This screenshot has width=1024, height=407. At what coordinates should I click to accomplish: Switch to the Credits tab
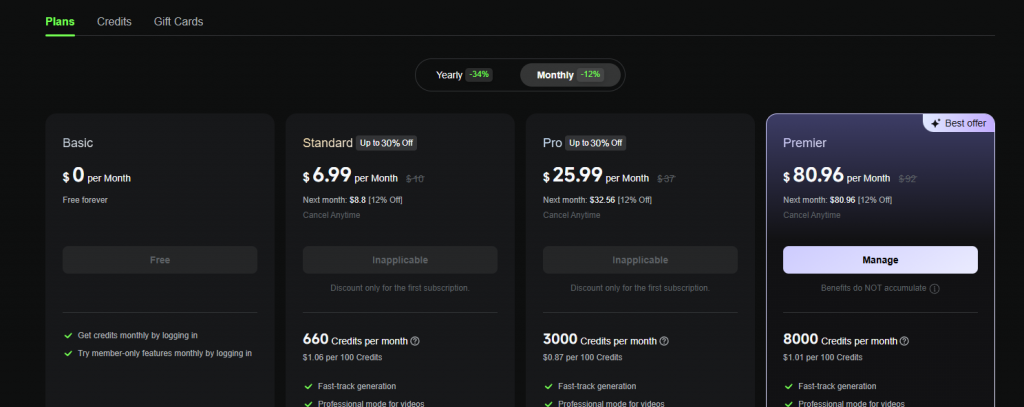click(114, 22)
